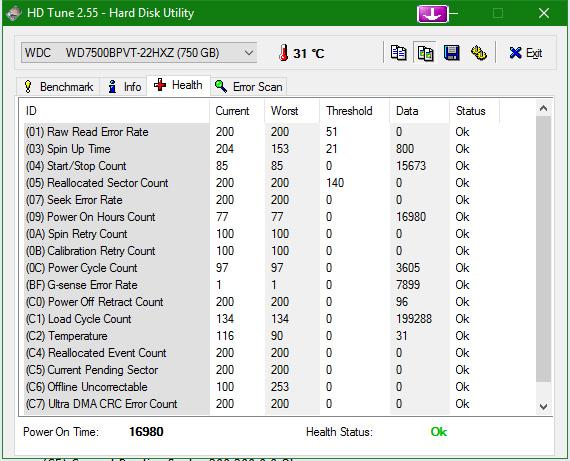
Task: Click the worst value 253 for Offline Uncorrectable
Action: [280, 386]
